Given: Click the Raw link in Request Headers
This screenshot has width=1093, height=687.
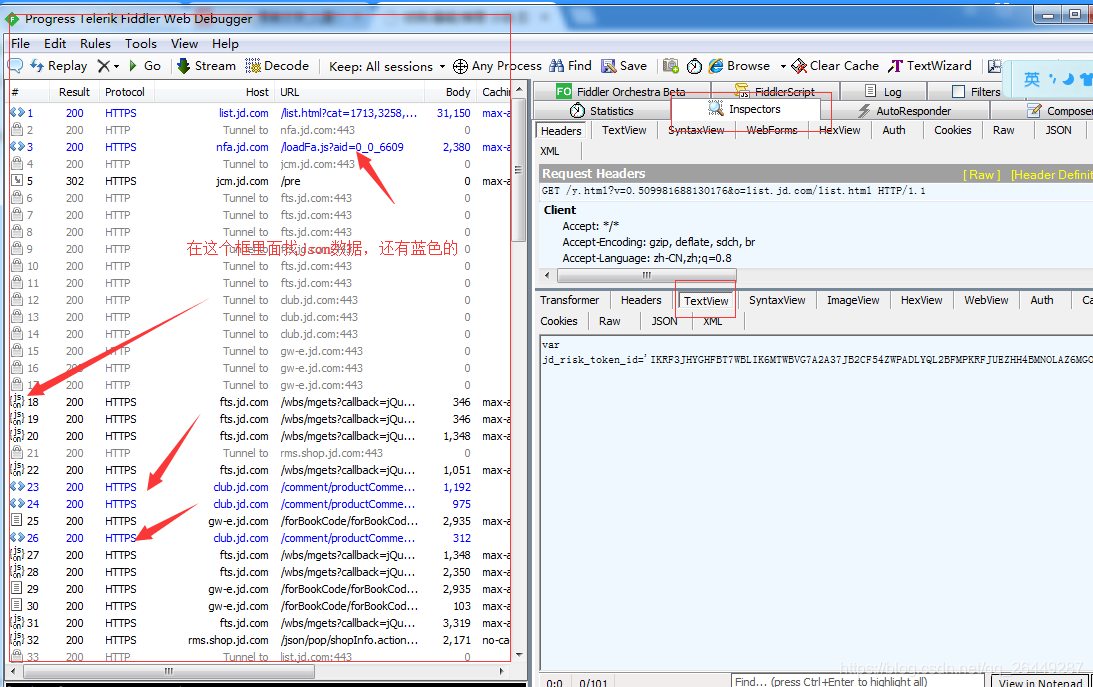Looking at the screenshot, I should pos(981,175).
